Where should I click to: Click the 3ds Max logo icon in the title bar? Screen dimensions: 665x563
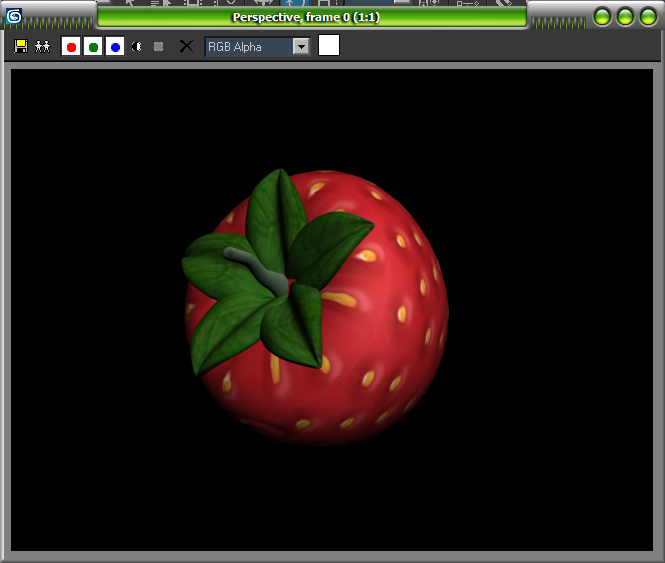click(14, 16)
